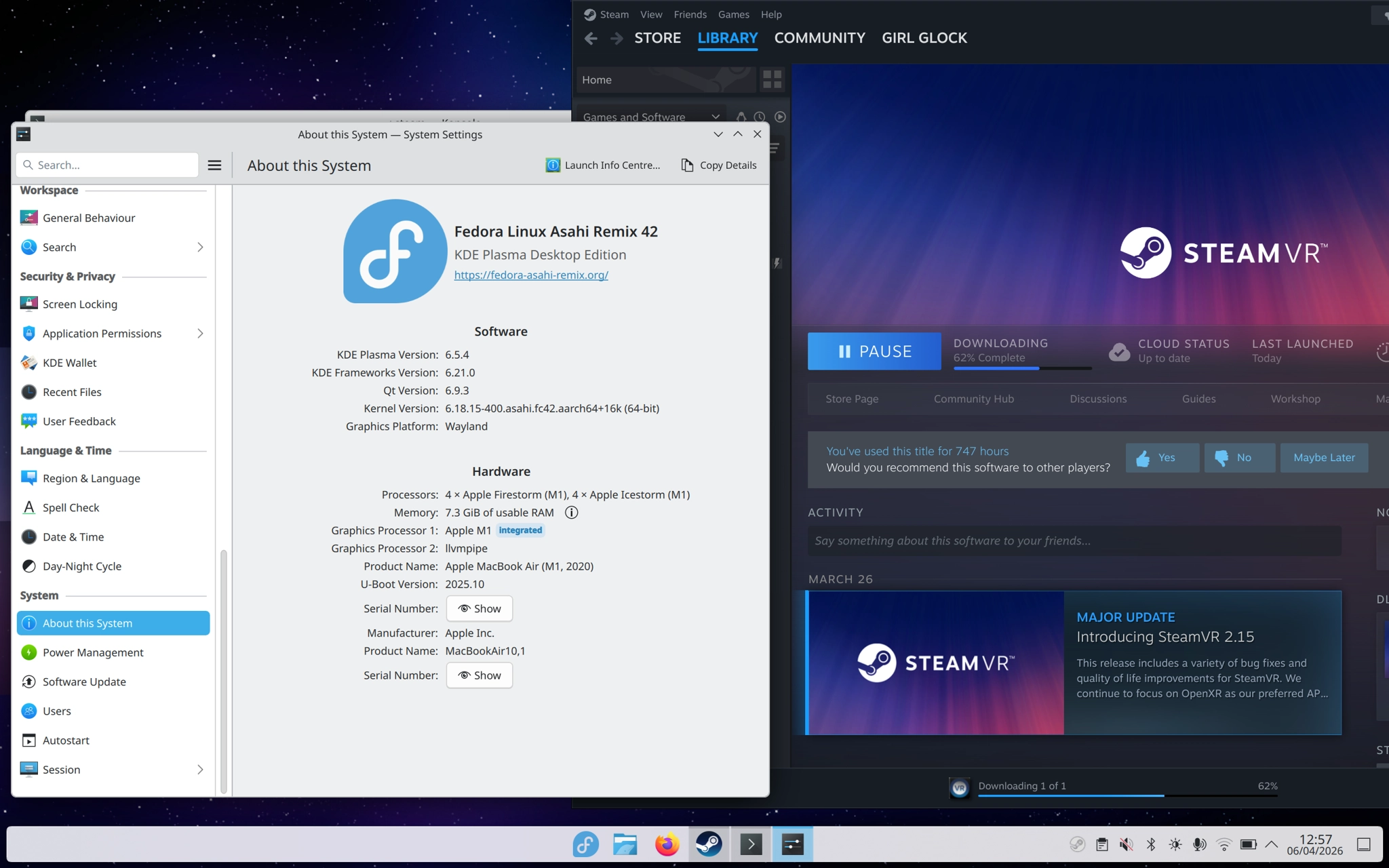Click Peek at Desktop button in panel

point(1364,844)
